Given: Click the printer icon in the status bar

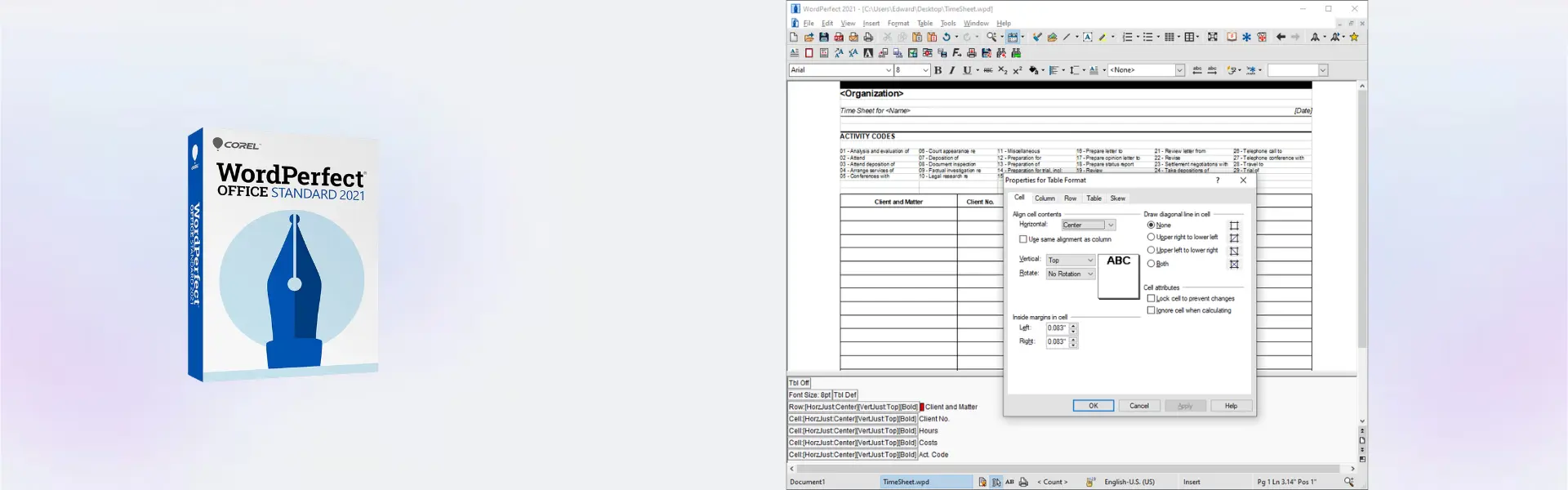Looking at the screenshot, I should (x=1023, y=482).
